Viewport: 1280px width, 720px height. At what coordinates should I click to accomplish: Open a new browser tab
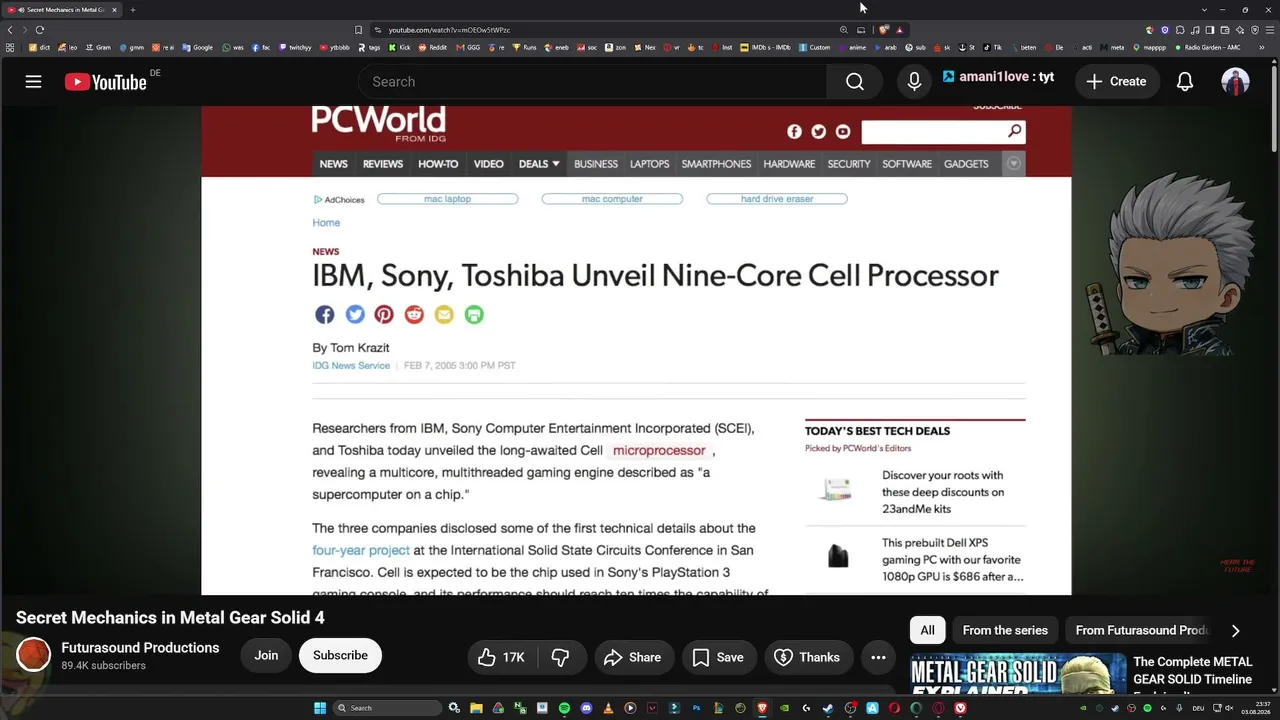click(132, 10)
